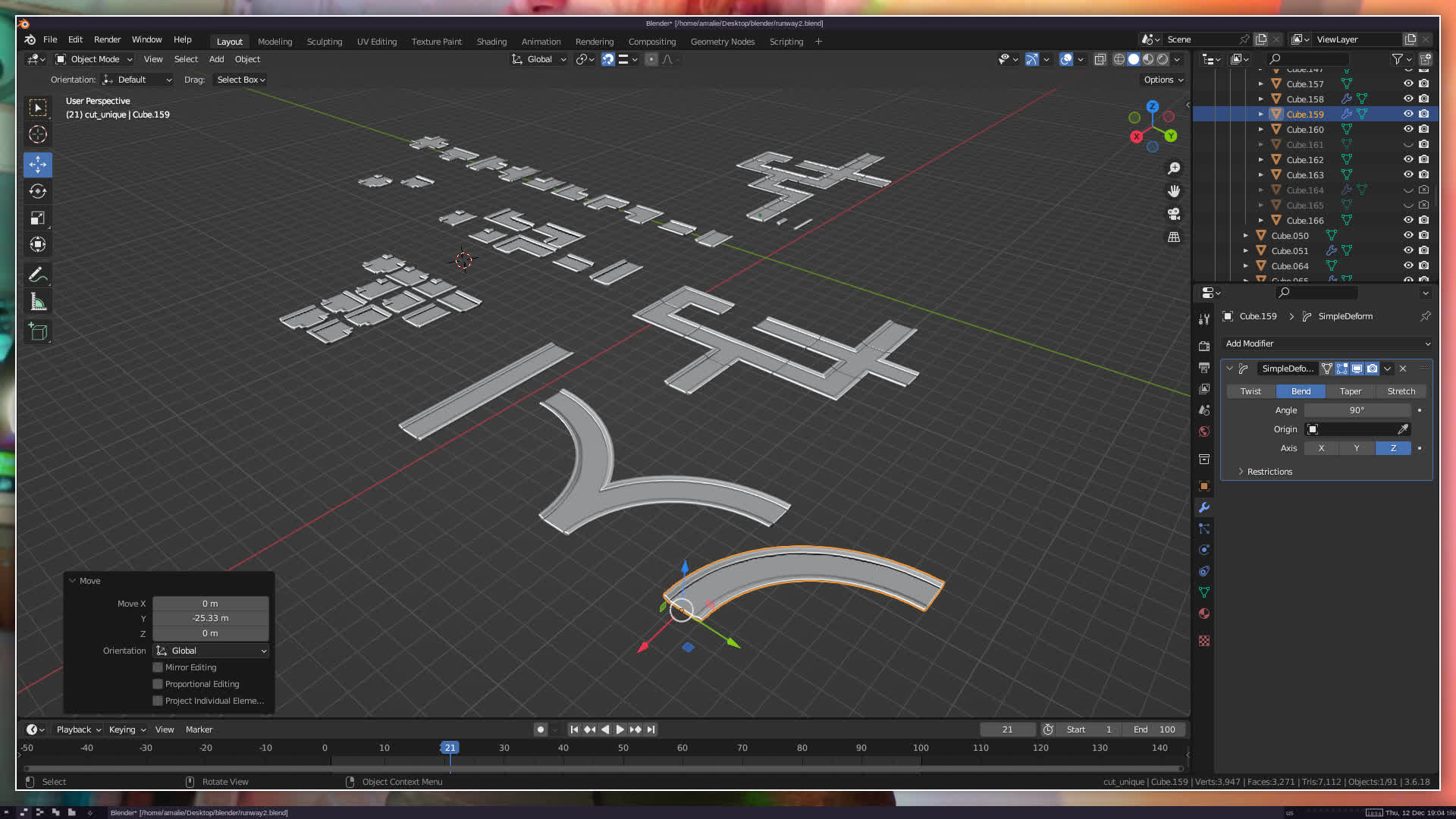Select the Annotate pencil tool
The image size is (1456, 819).
(38, 275)
